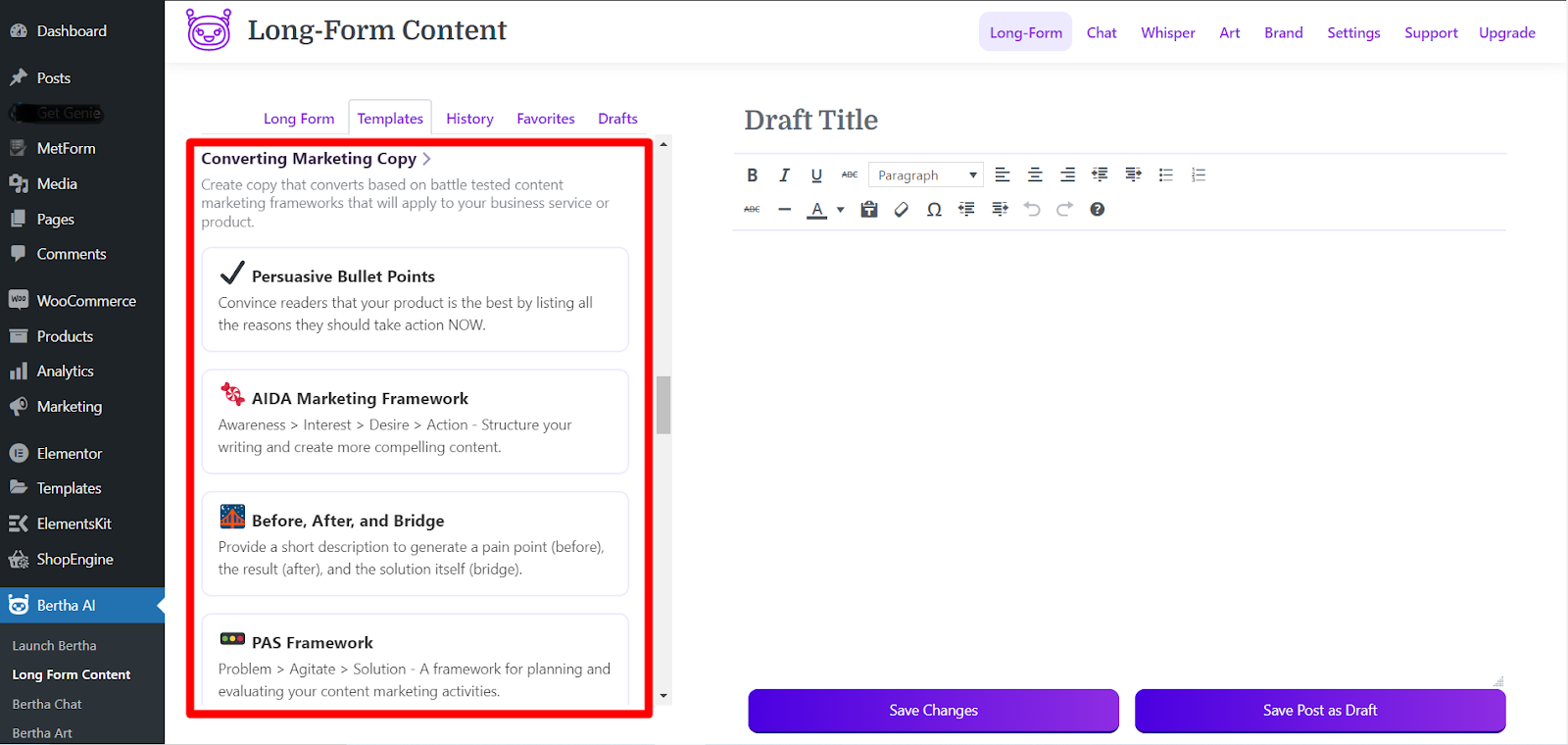Viewport: 1568px width, 745px height.
Task: Open the History tab
Action: pyautogui.click(x=469, y=119)
